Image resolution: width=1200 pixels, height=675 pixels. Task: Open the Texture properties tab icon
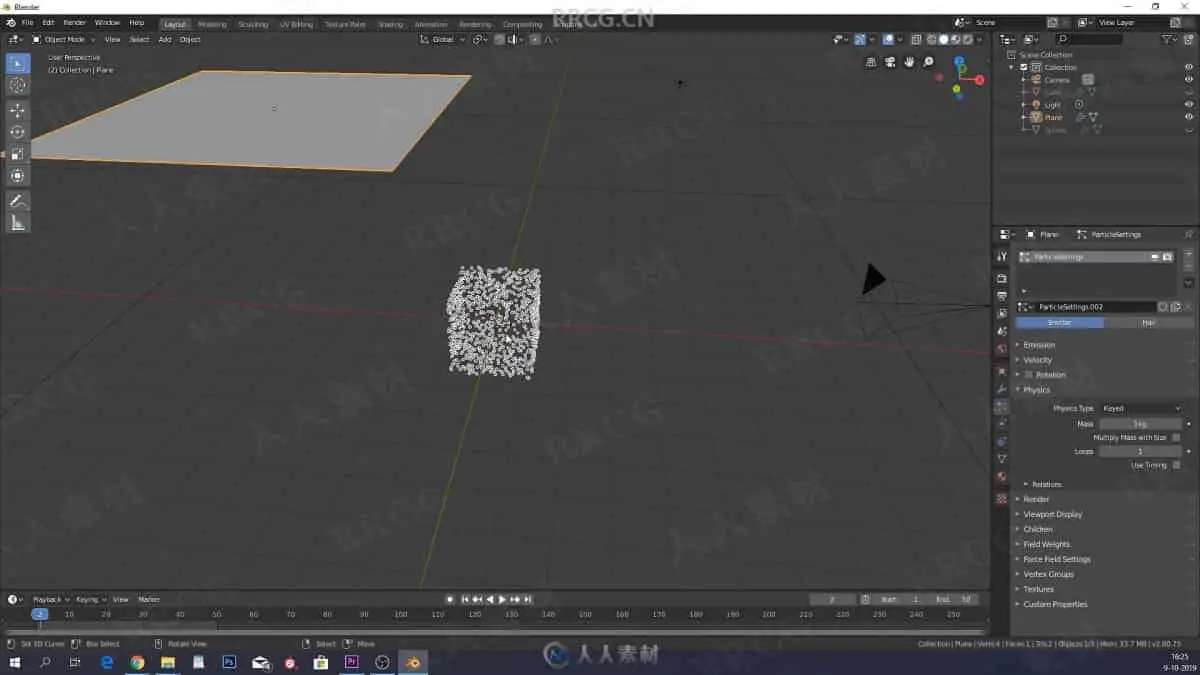1001,498
